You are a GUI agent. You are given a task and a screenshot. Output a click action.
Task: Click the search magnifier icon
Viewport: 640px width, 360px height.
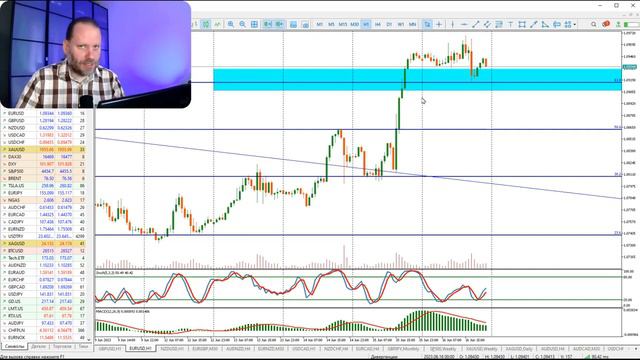click(x=594, y=24)
